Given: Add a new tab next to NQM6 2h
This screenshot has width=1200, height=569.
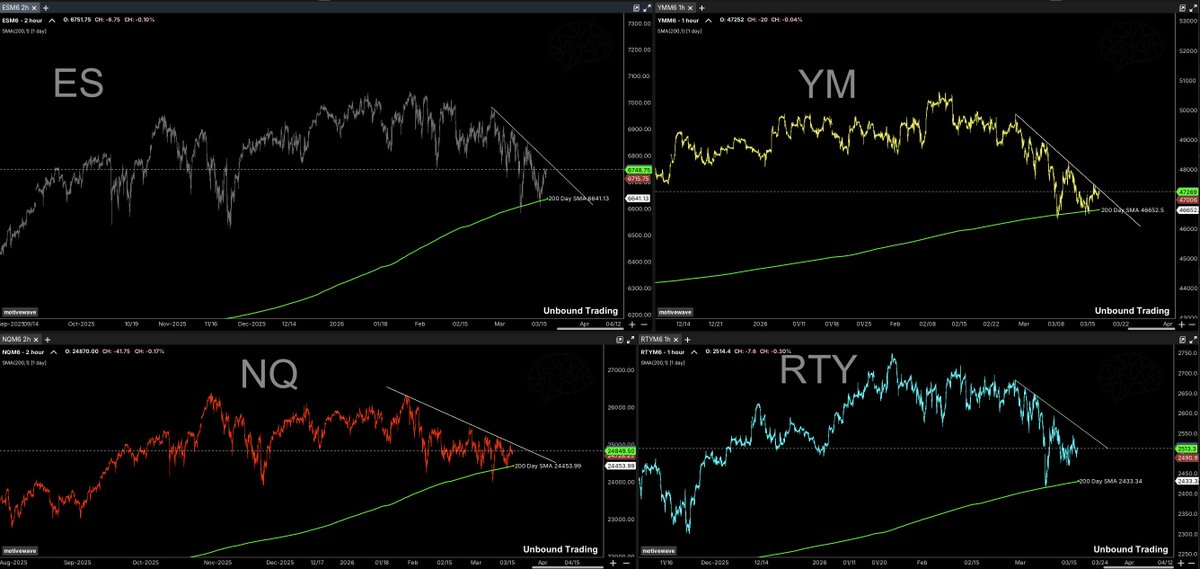Looking at the screenshot, I should (47, 340).
